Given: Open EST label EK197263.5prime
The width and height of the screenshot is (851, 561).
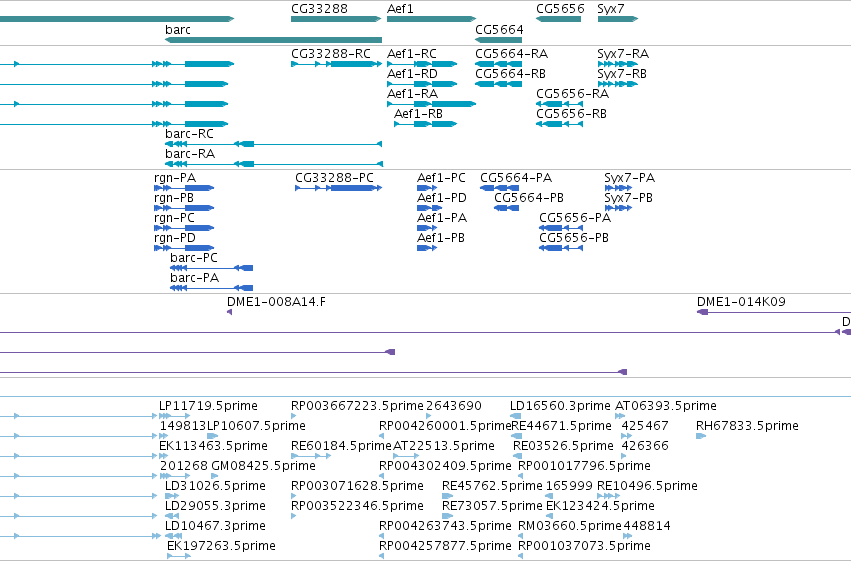Looking at the screenshot, I should 221,546.
